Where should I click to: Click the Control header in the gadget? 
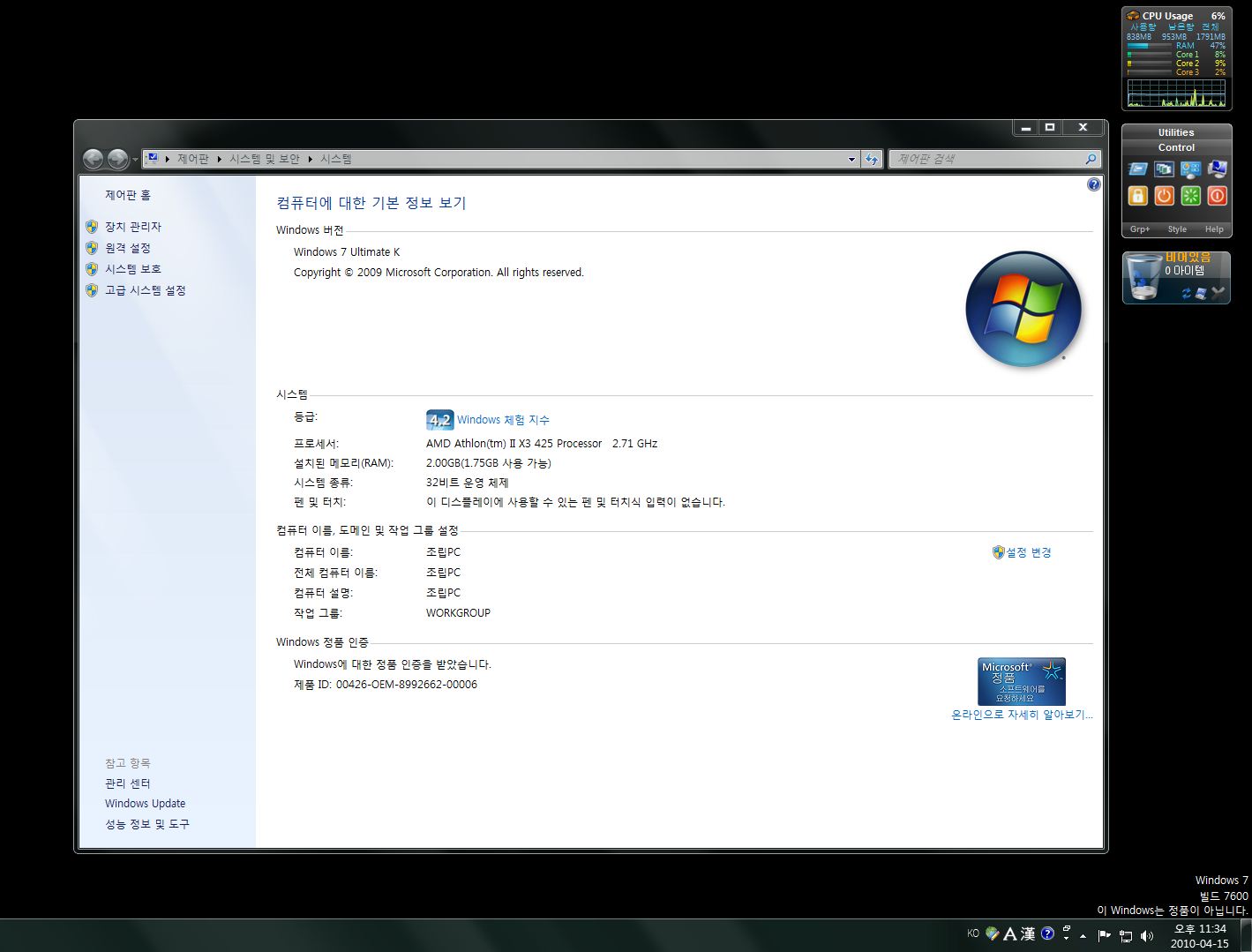(1176, 147)
